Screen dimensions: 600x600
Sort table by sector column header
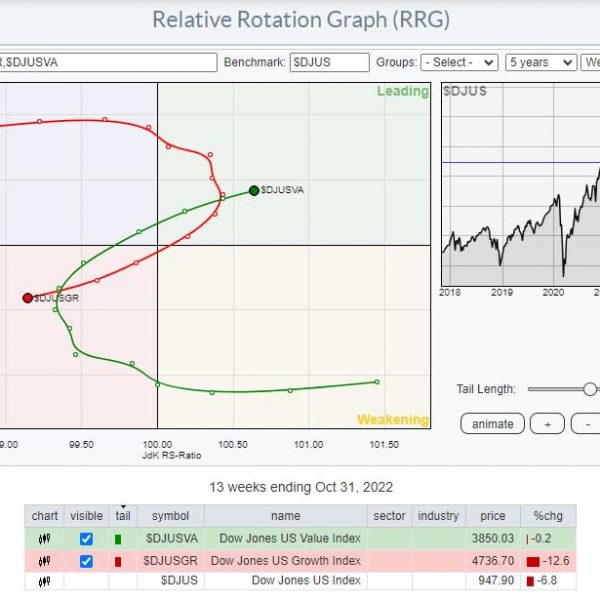click(x=389, y=515)
